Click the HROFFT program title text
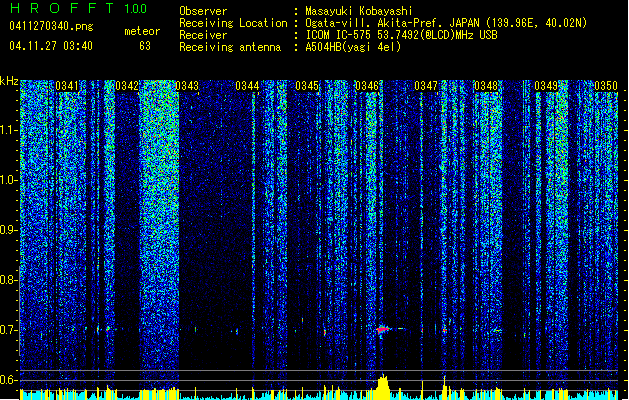The image size is (629, 400). (x=62, y=8)
